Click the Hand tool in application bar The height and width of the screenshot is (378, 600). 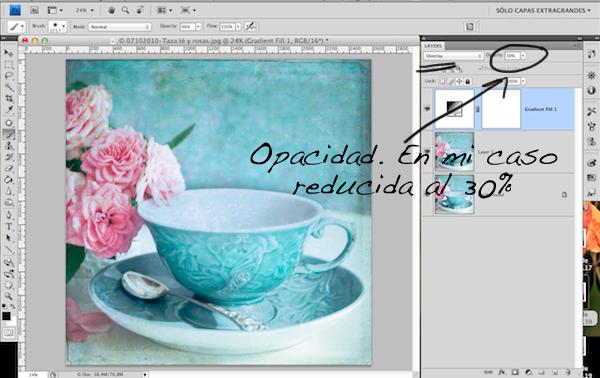pyautogui.click(x=111, y=10)
